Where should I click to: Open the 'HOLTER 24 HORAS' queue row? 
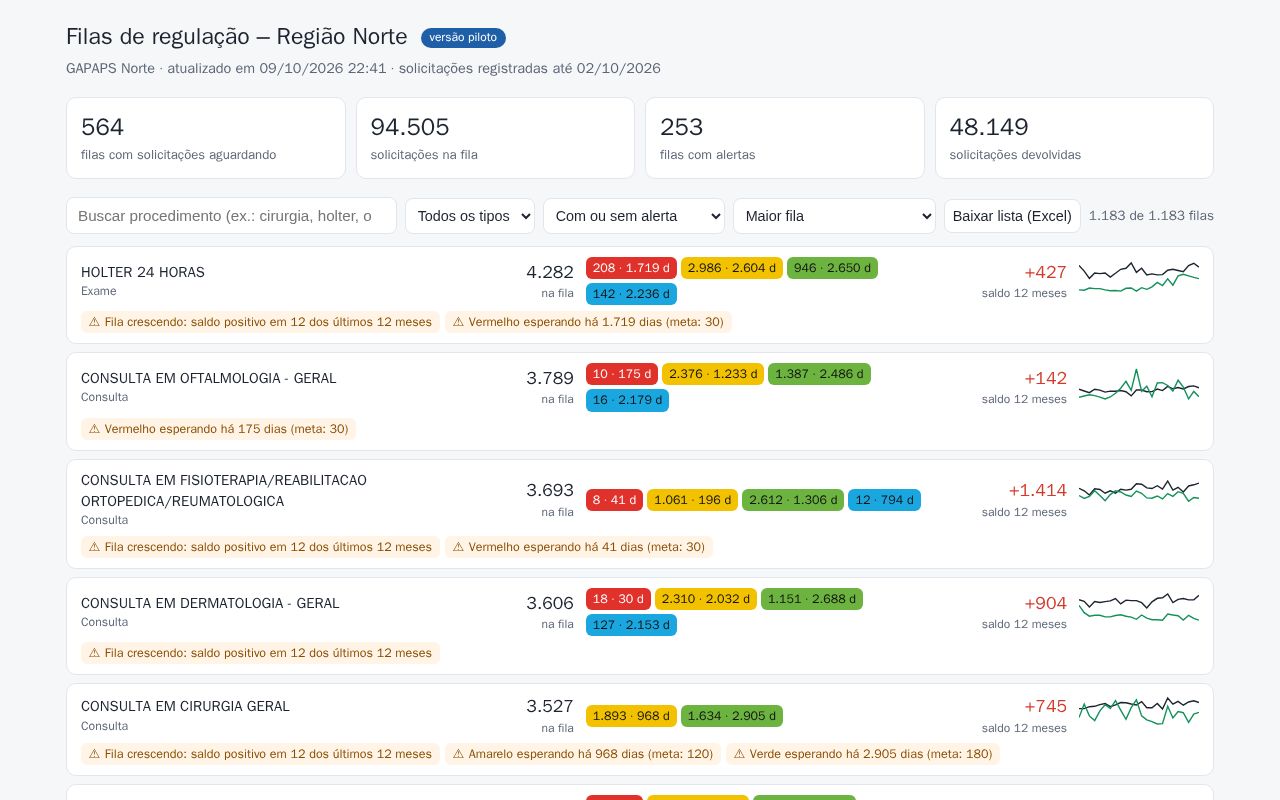pos(640,295)
